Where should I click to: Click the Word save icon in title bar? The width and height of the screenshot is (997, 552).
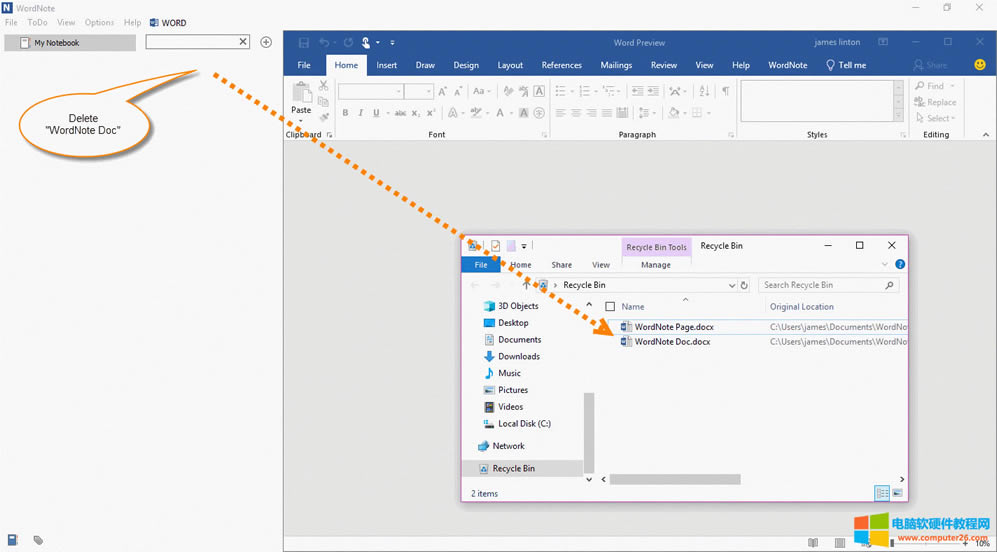(304, 43)
